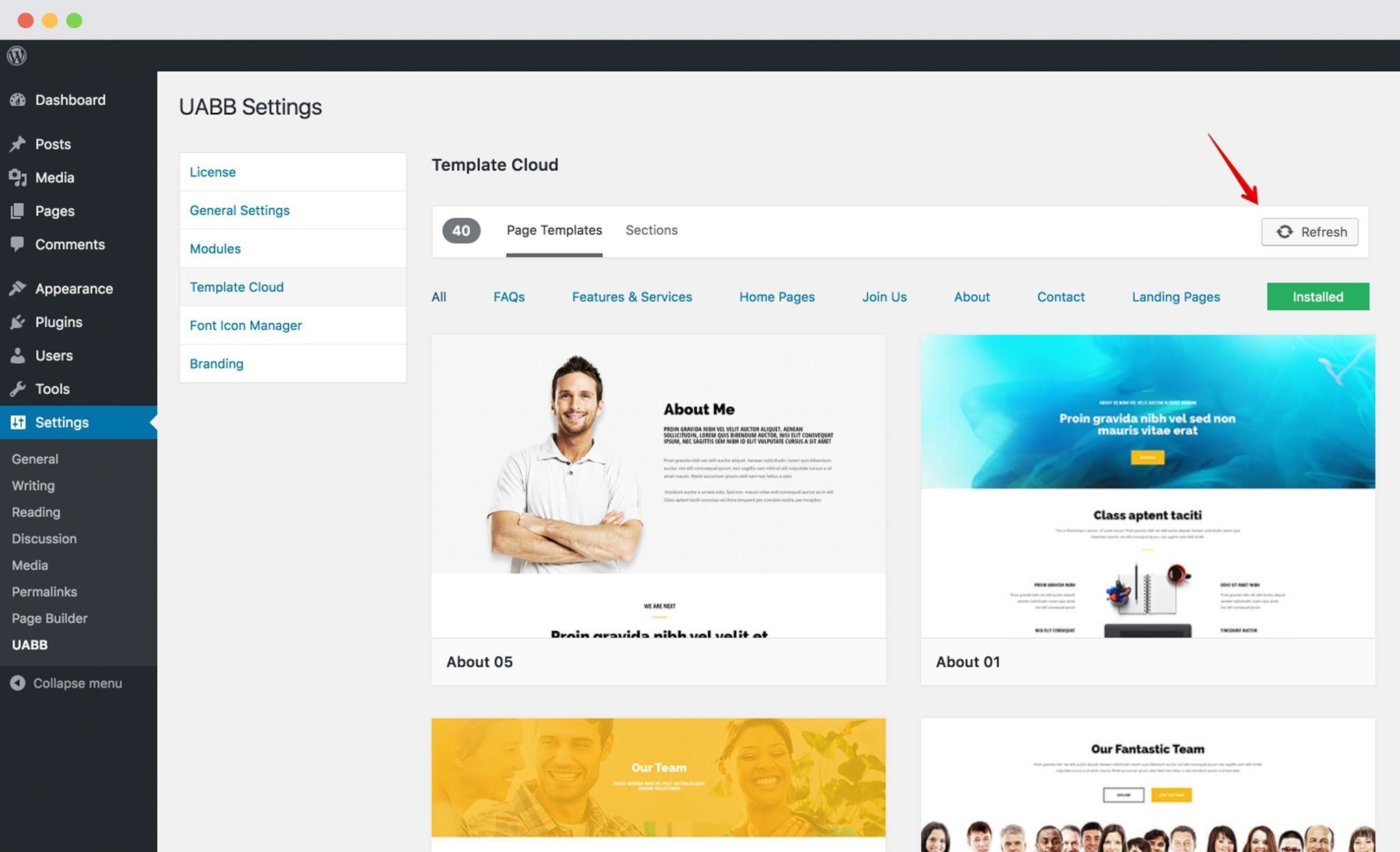Select the About category filter
This screenshot has width=1400, height=852.
click(x=972, y=297)
